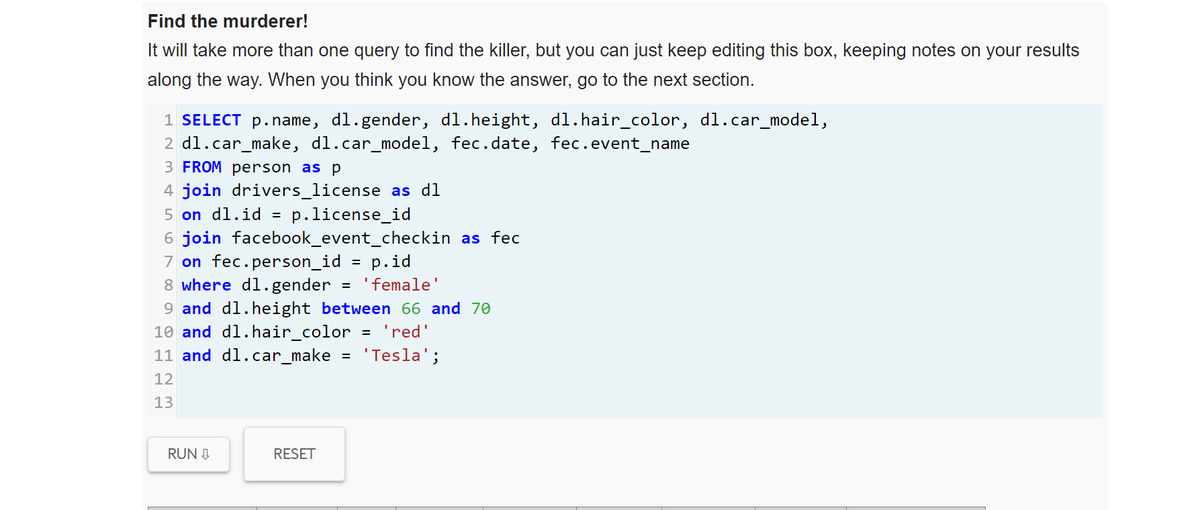Place cursor on empty line 12

640,379
